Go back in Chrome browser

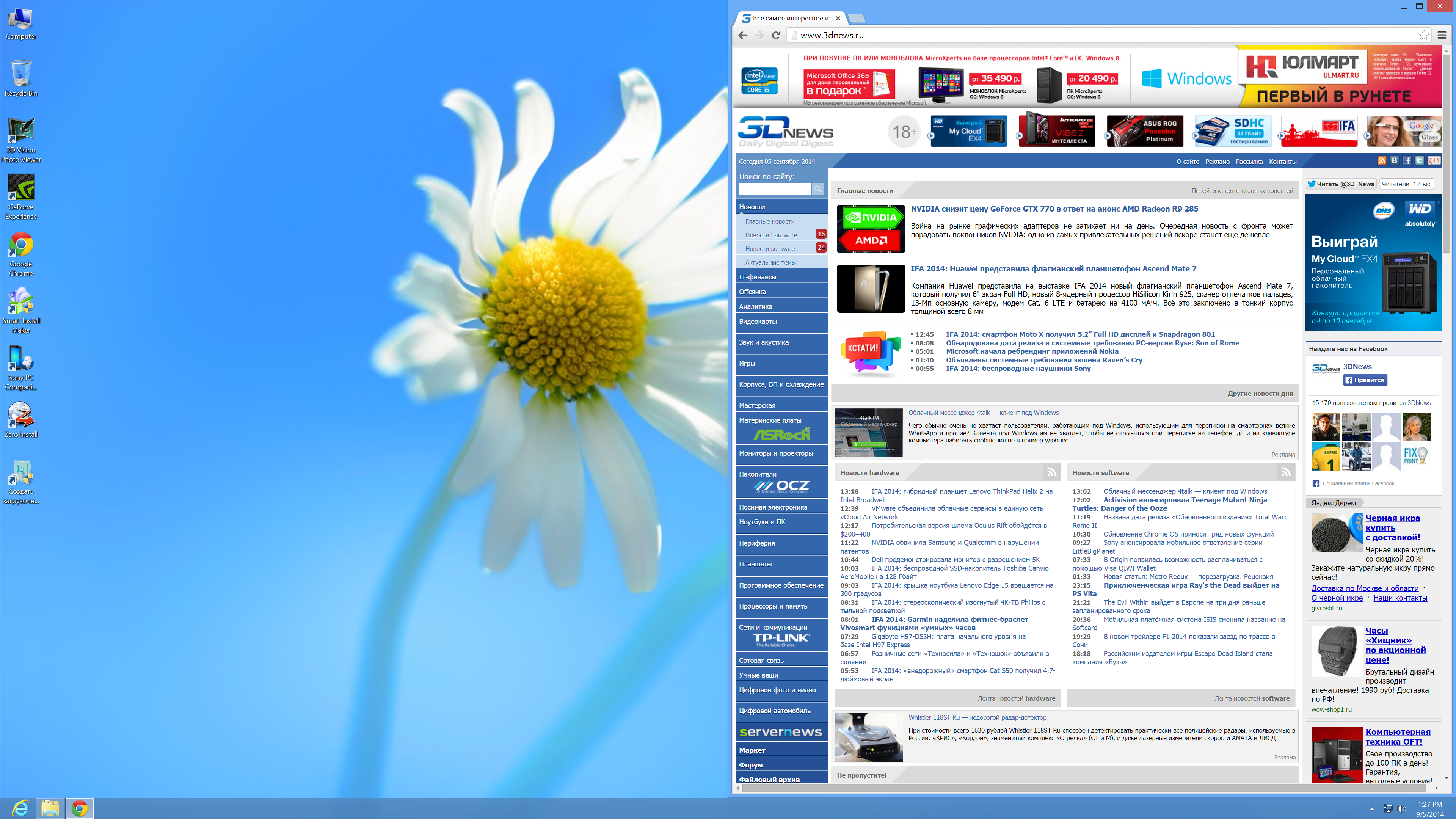pyautogui.click(x=743, y=35)
